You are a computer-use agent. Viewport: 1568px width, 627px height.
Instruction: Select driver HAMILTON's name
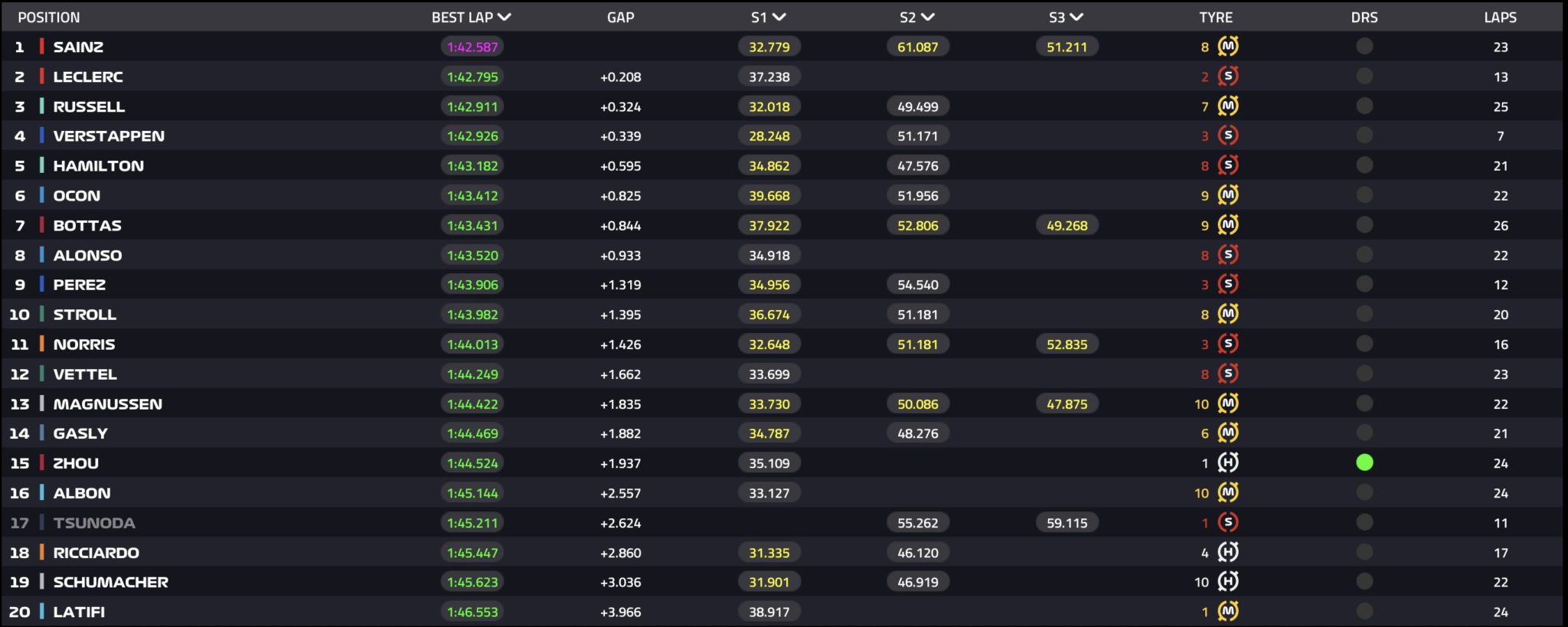point(98,165)
